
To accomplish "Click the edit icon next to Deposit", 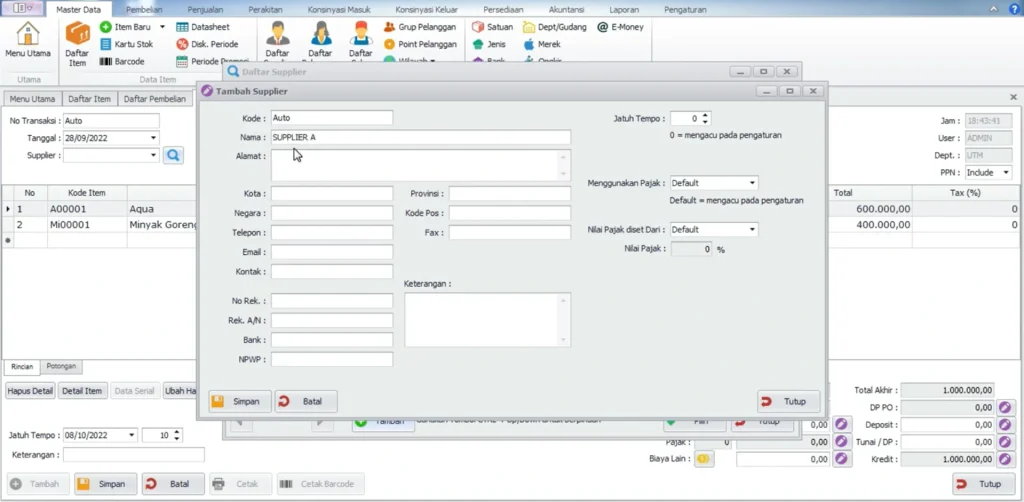I will click(1006, 425).
